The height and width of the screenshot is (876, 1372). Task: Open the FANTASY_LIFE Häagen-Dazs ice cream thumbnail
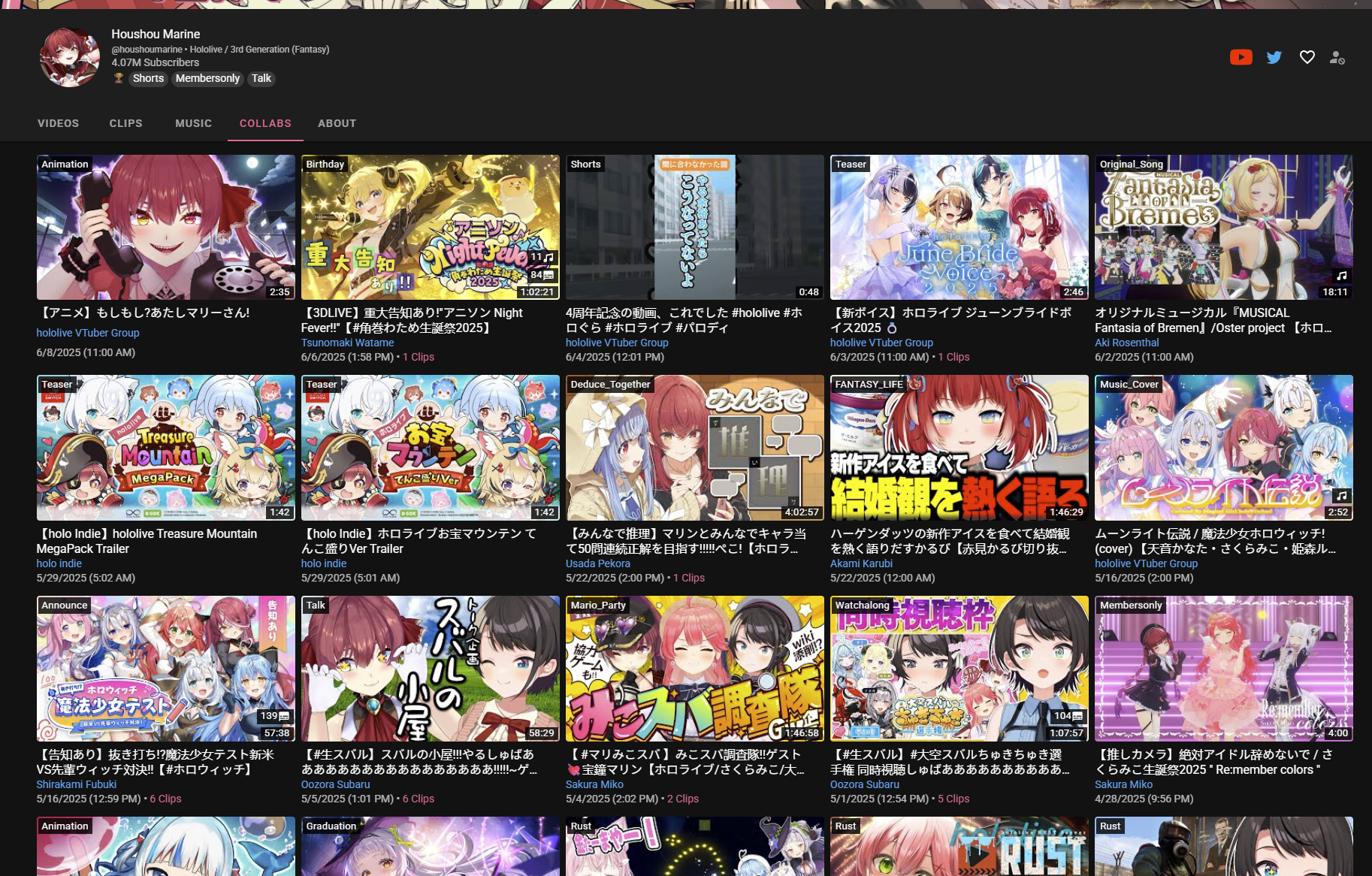pyautogui.click(x=959, y=448)
